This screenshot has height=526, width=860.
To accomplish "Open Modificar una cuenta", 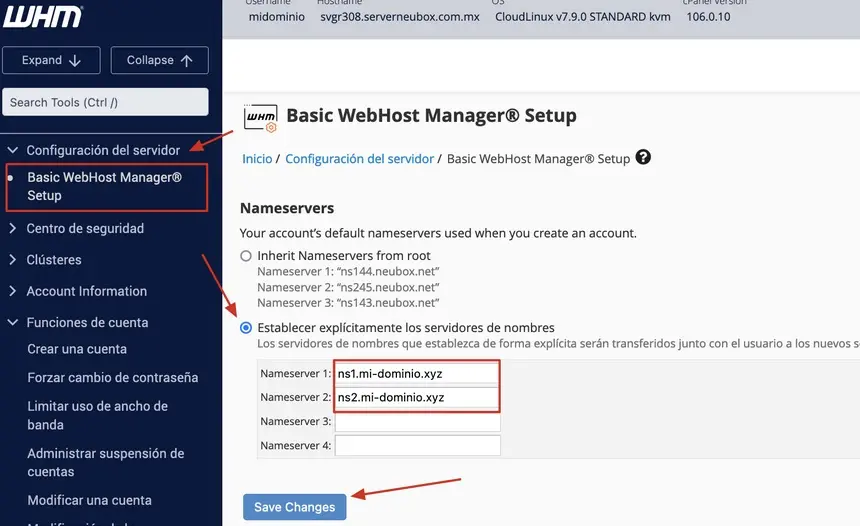I will [x=89, y=500].
